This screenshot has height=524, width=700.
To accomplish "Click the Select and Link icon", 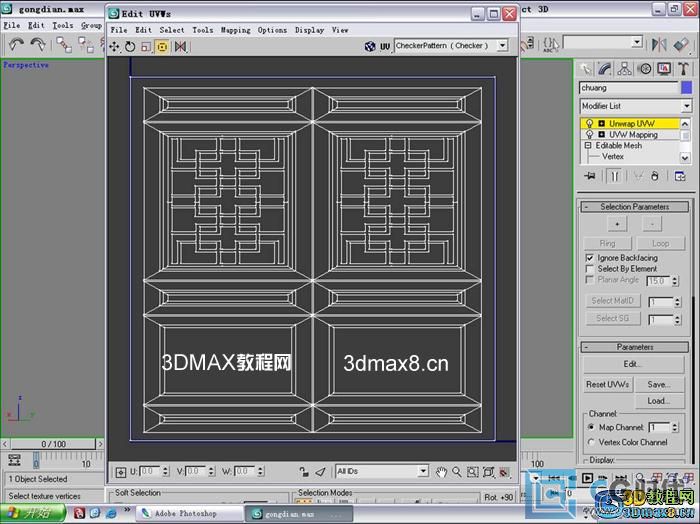I will (64, 45).
